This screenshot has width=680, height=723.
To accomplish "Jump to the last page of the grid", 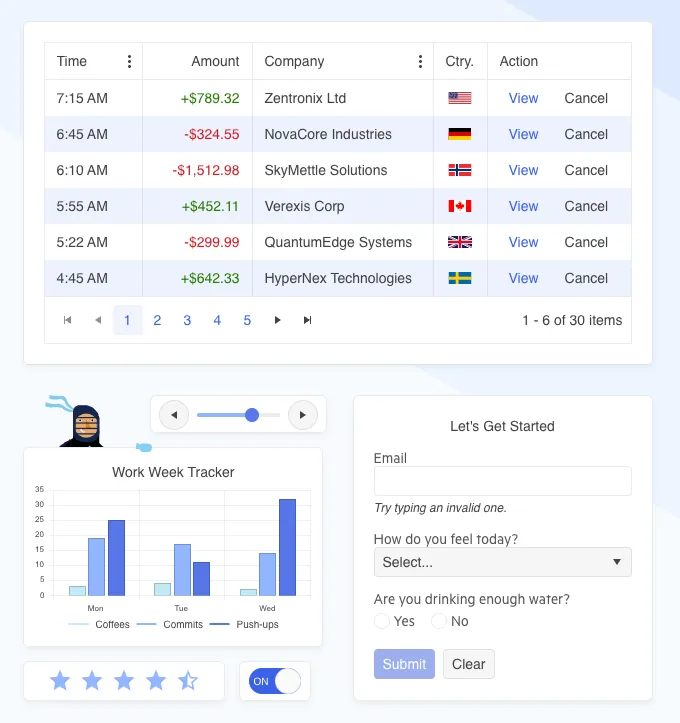I will click(307, 320).
